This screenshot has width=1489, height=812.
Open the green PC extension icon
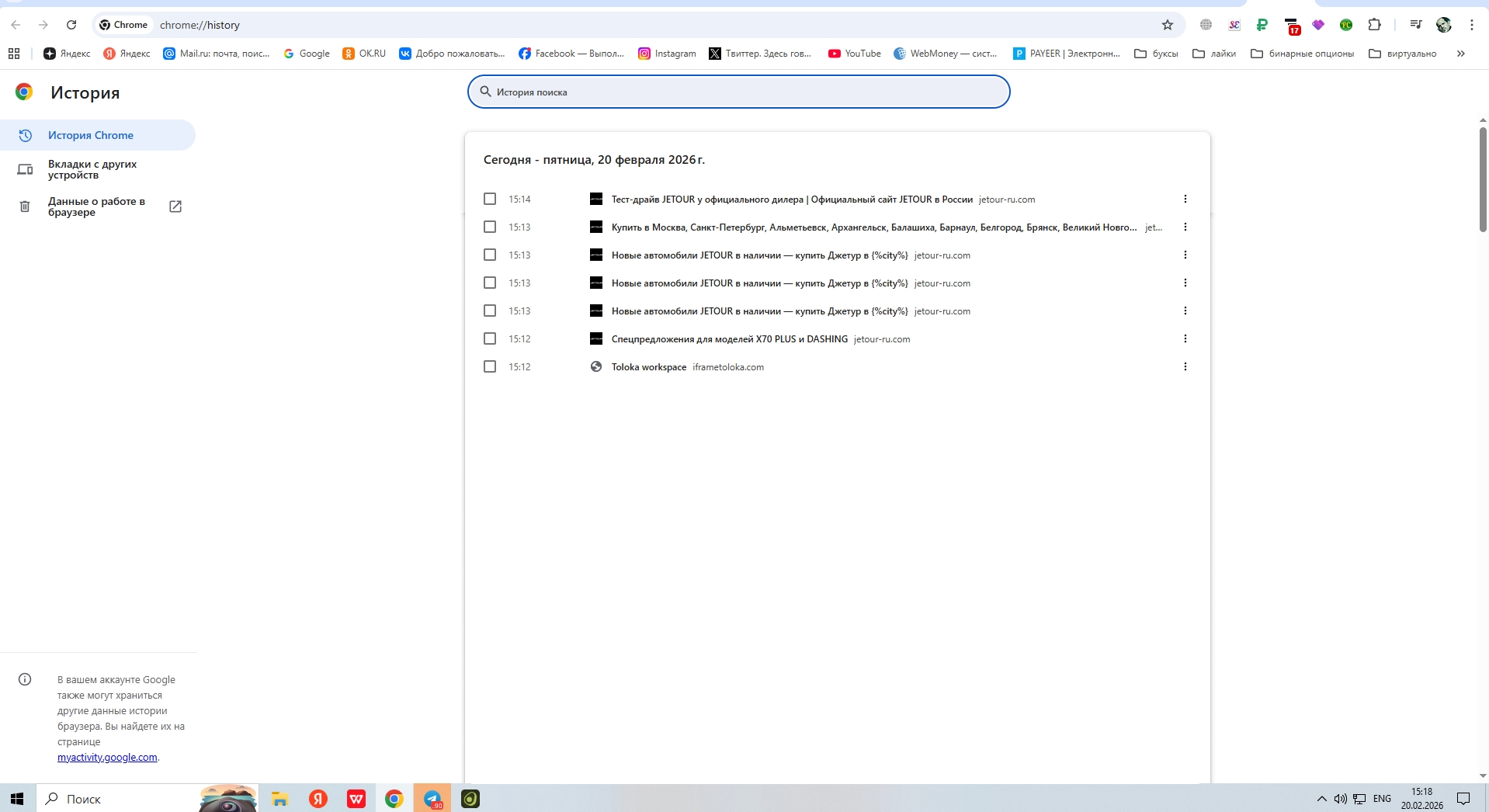1346,25
